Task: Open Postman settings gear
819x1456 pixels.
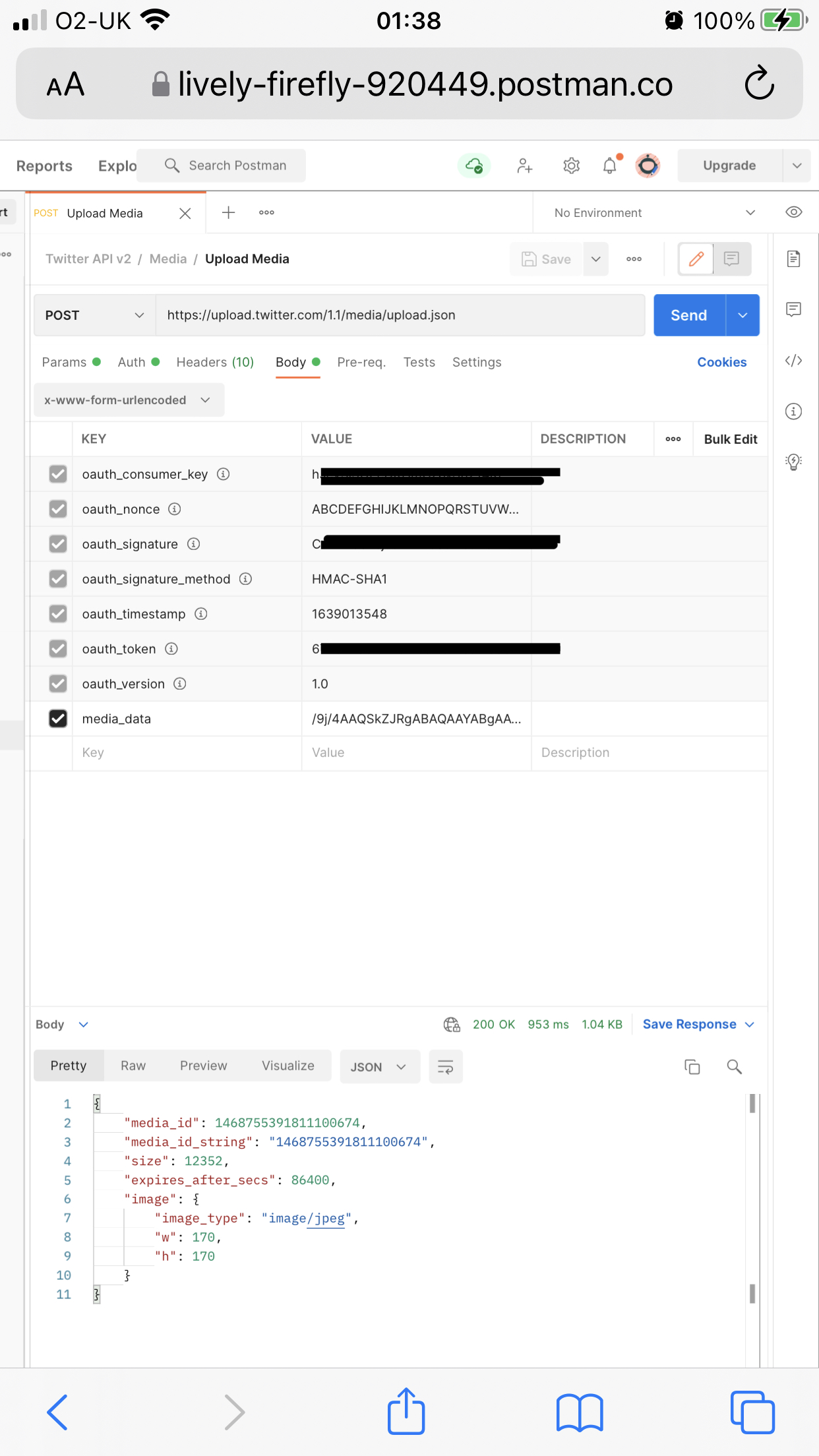Action: point(571,166)
